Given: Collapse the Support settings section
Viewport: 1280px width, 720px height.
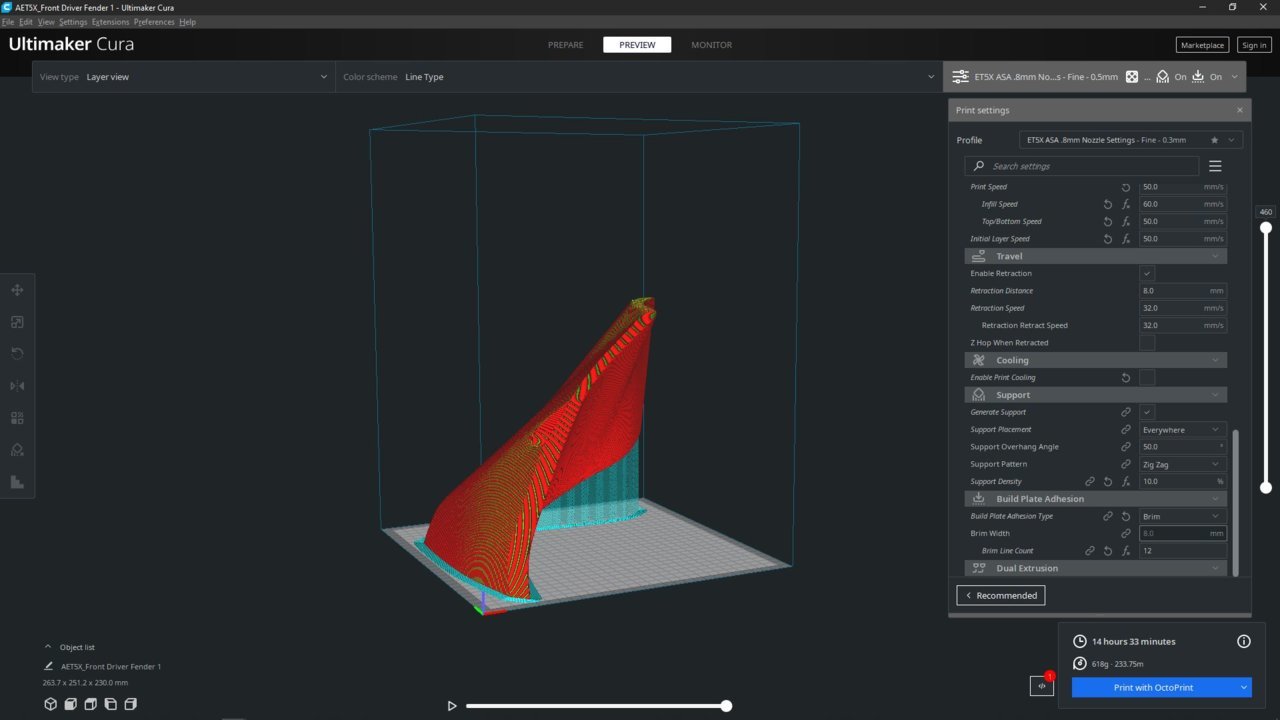Looking at the screenshot, I should (1095, 395).
